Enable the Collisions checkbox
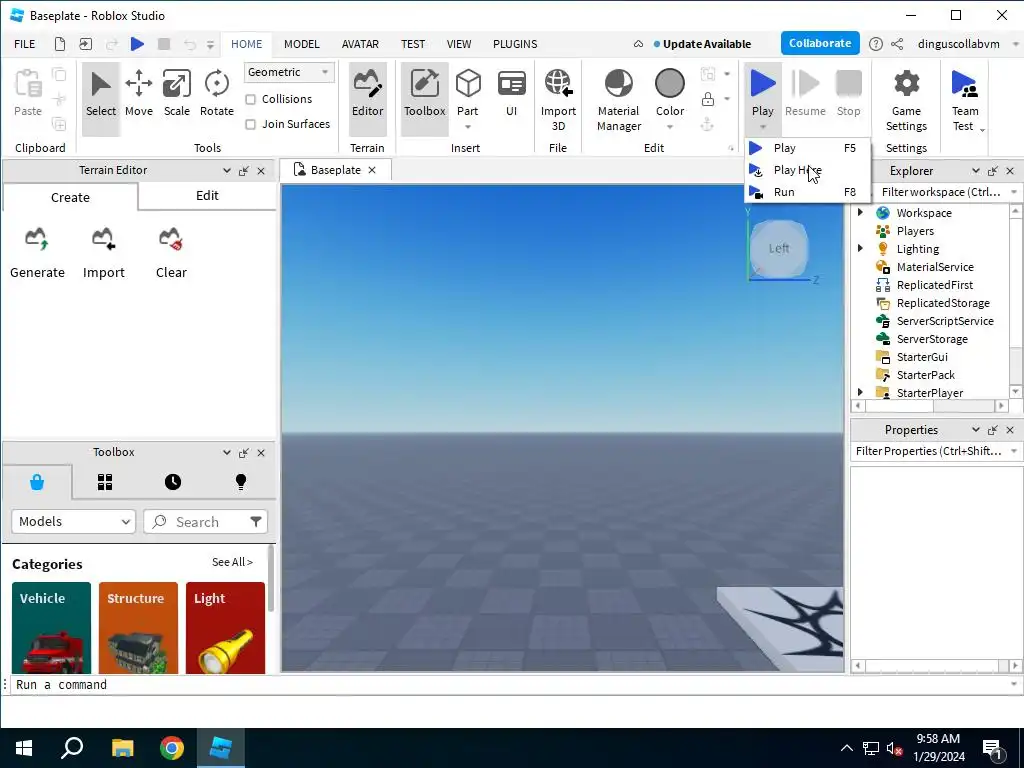1024x768 pixels. coord(251,99)
